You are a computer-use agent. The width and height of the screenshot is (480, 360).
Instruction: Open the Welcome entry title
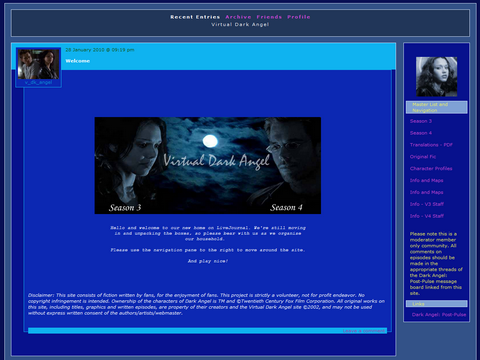point(78,61)
